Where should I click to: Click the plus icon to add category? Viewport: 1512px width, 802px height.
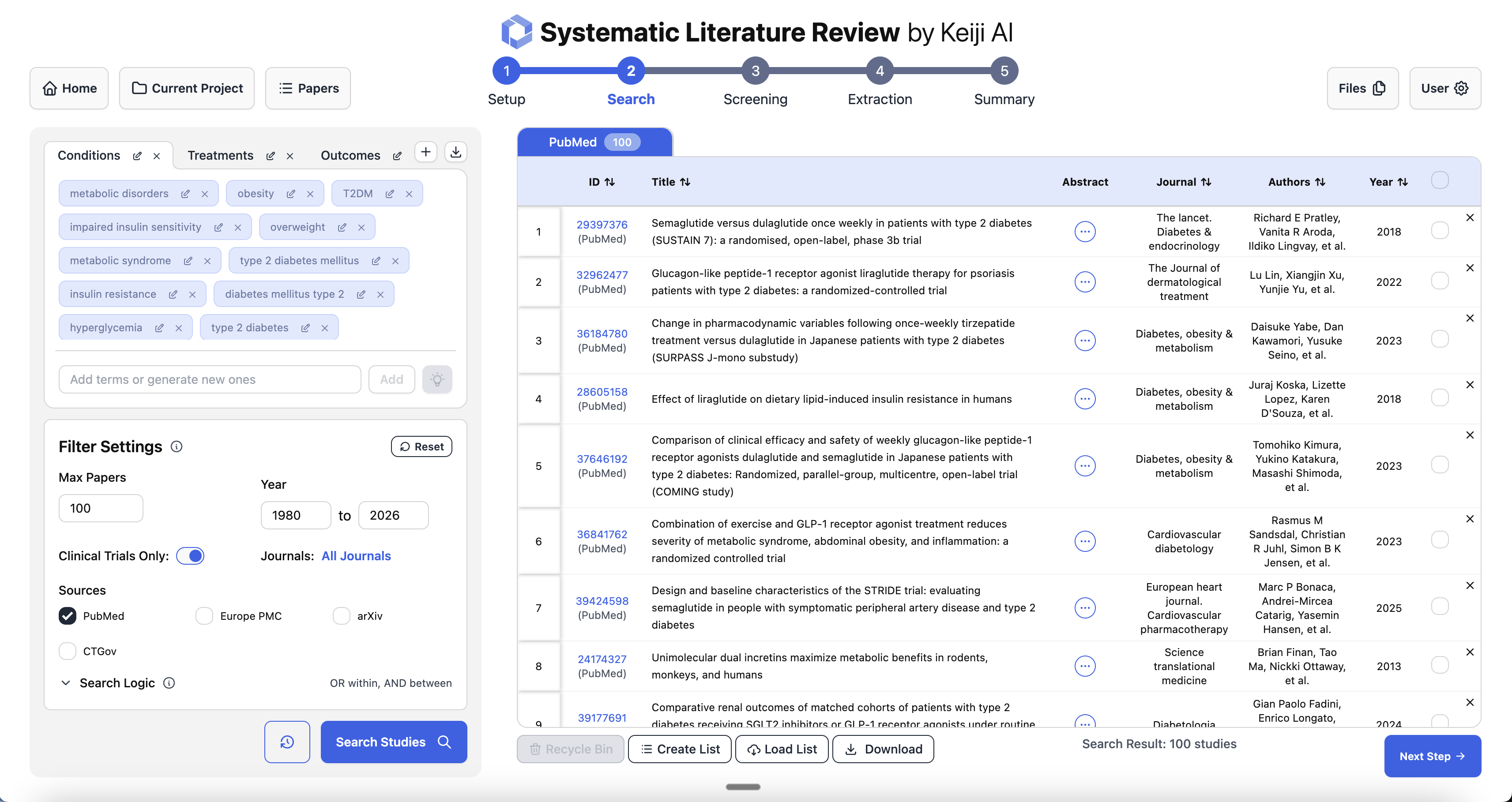click(425, 152)
